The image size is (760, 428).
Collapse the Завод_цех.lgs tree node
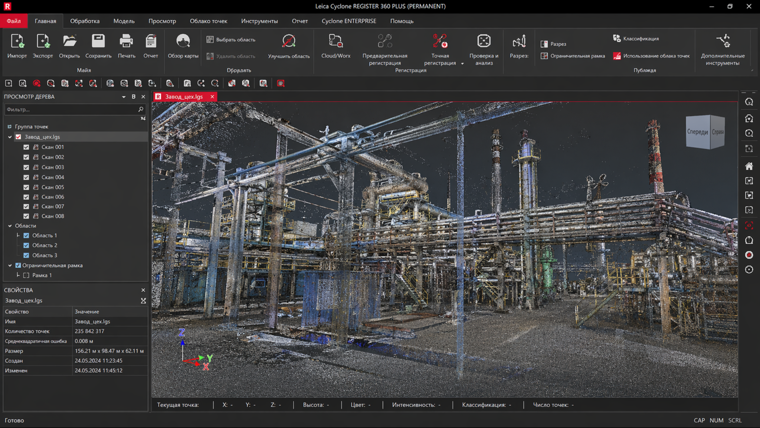(10, 137)
